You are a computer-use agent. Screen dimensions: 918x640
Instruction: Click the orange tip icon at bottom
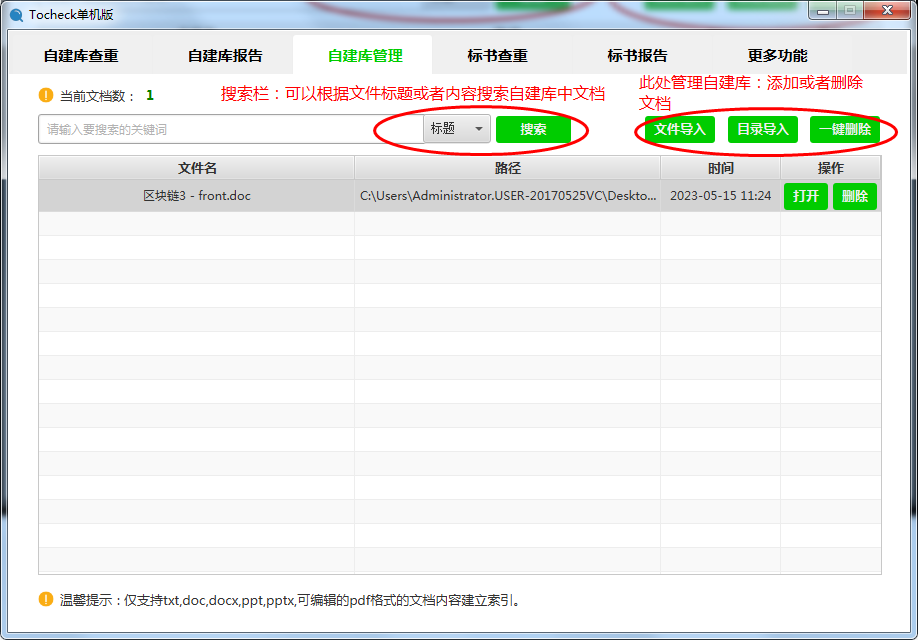click(x=46, y=600)
